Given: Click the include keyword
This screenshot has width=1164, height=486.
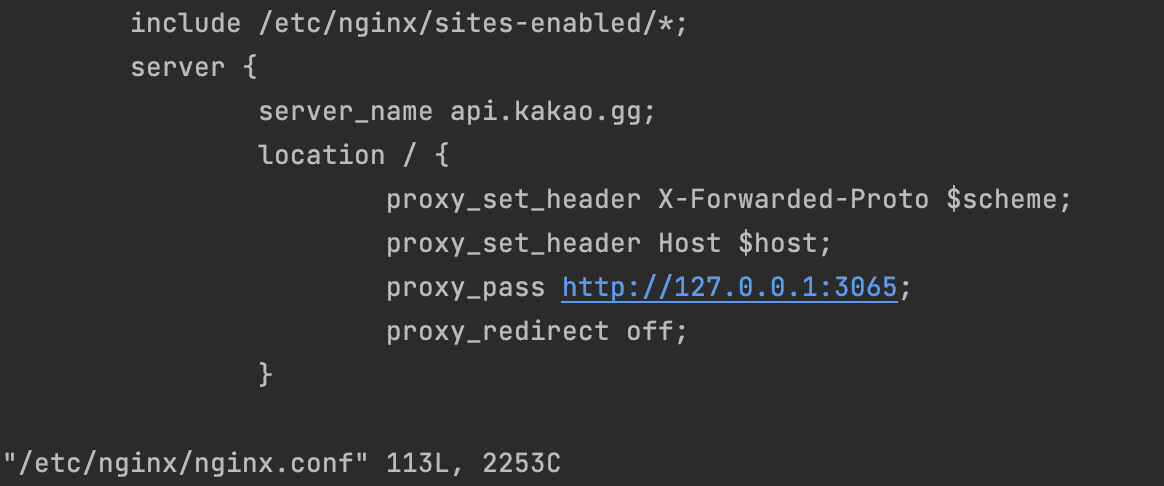Looking at the screenshot, I should (186, 24).
